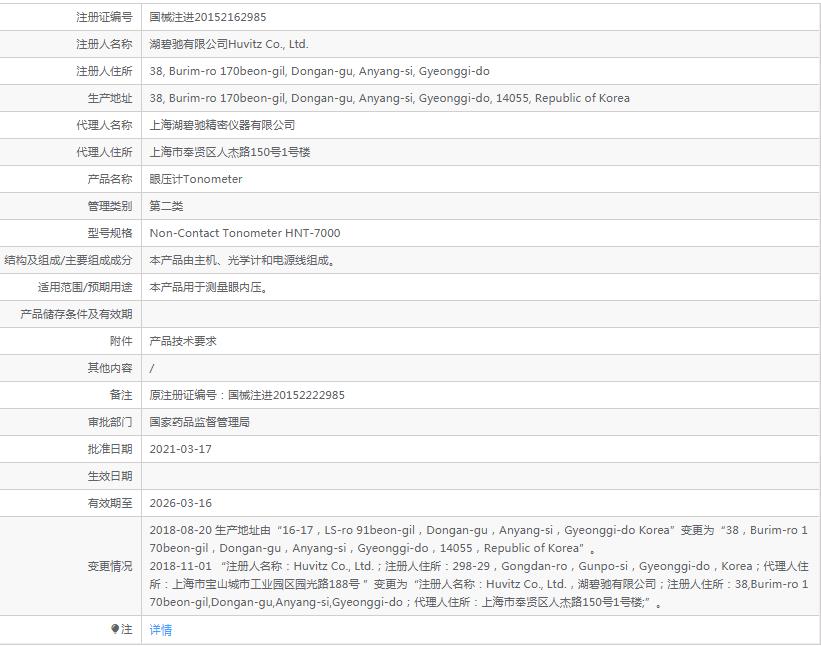Viewport: 821px width, 646px height.
Task: Select registration number 国械注进20152162985
Action: tap(208, 17)
